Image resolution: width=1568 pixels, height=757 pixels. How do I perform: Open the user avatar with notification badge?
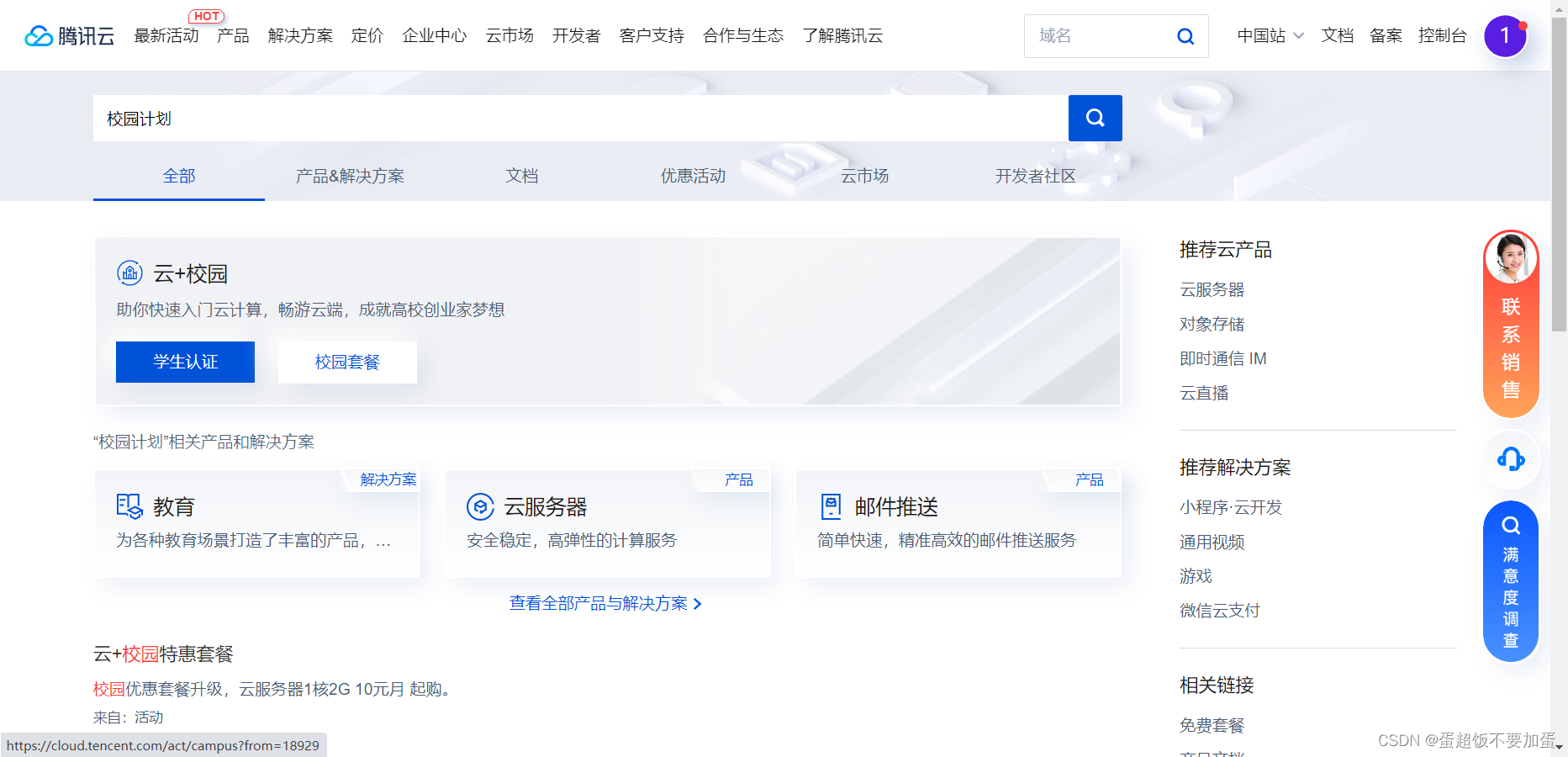tap(1505, 36)
